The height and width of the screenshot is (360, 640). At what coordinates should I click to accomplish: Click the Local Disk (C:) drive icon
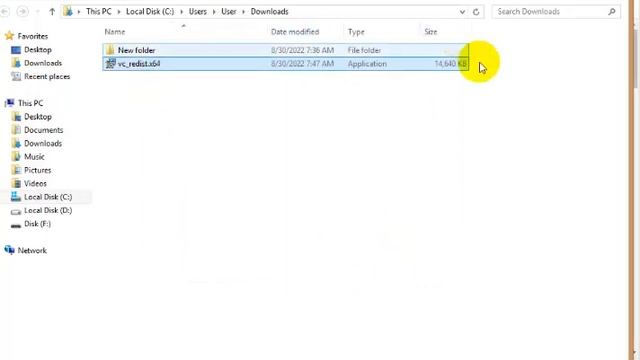click(16, 196)
